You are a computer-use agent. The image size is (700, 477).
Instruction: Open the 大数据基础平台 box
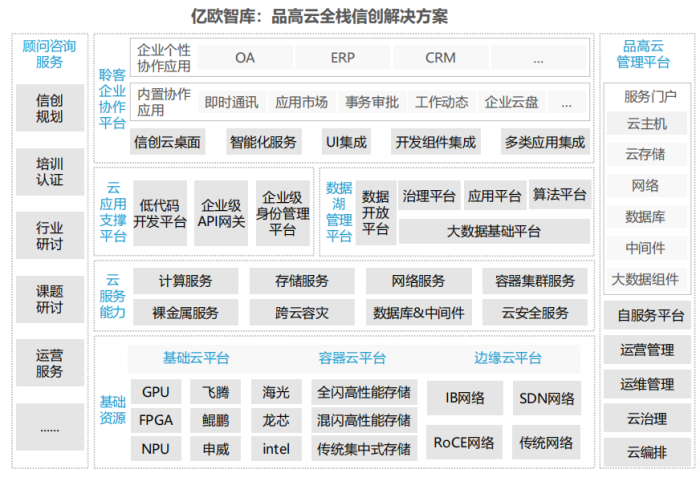(x=493, y=231)
